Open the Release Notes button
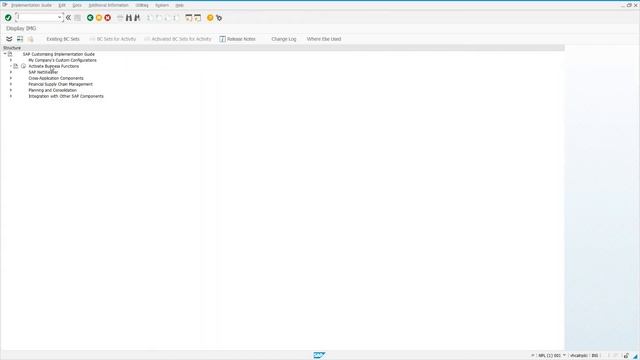This screenshot has width=640, height=360. coord(238,39)
